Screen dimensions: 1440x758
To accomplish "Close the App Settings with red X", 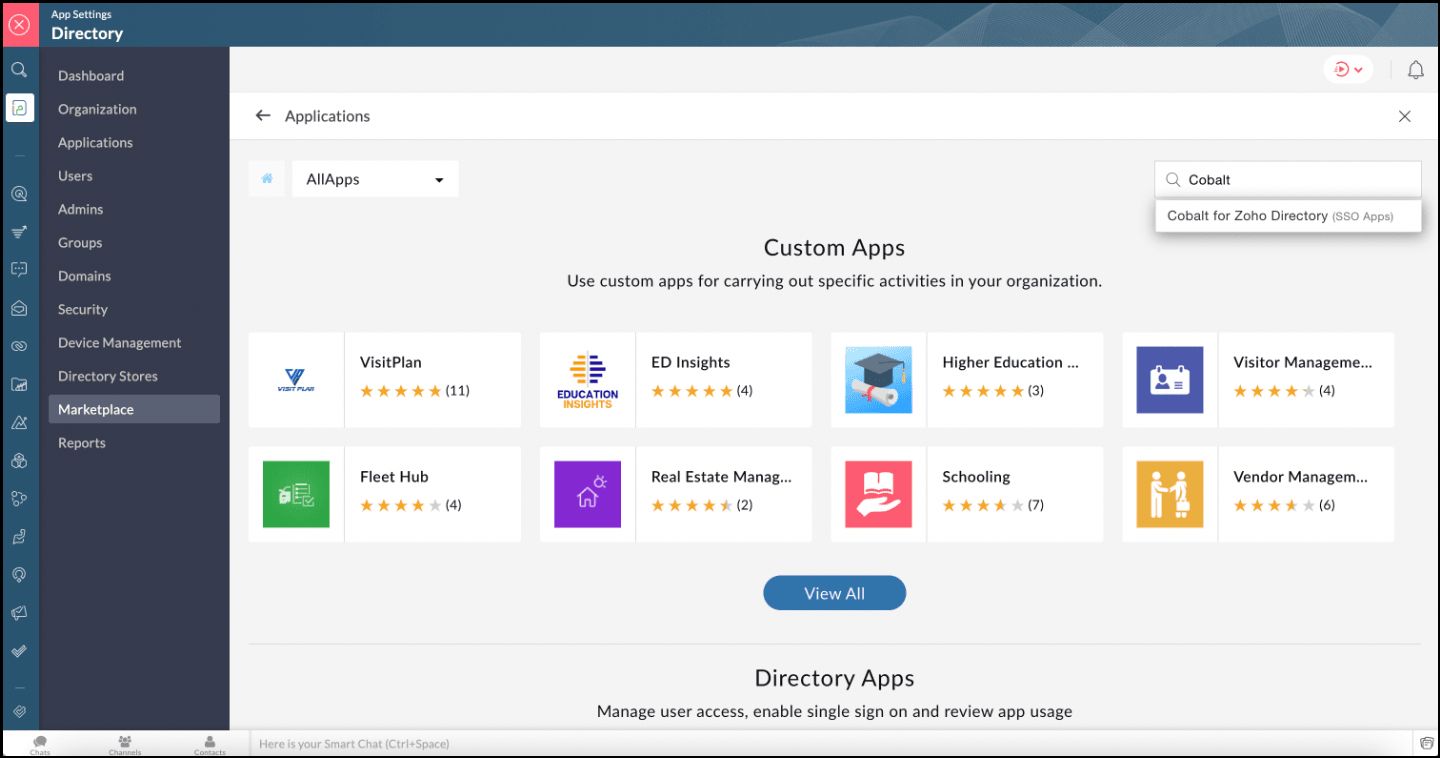I will click(19, 25).
